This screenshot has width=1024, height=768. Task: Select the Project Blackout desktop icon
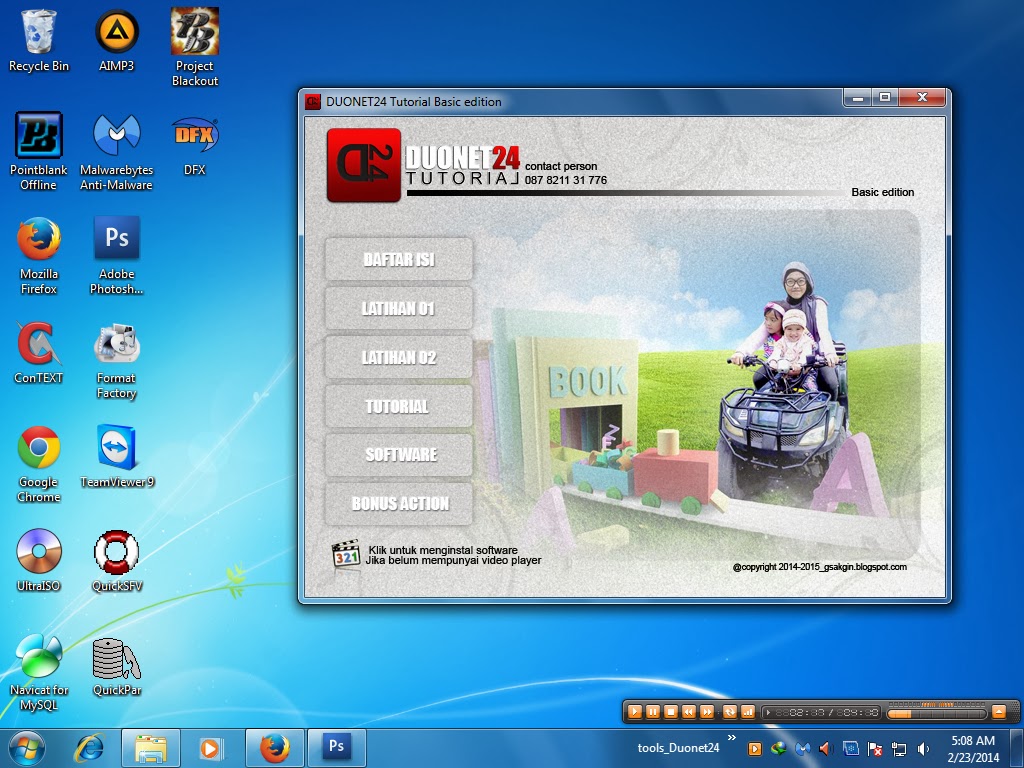[195, 48]
